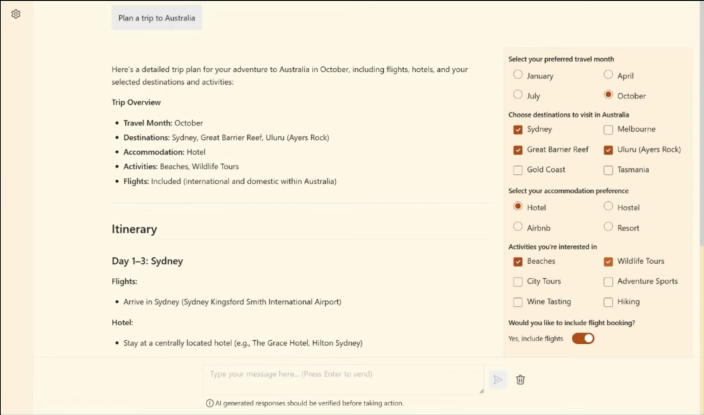Click the send message arrow icon
704x415 pixels.
pyautogui.click(x=498, y=379)
